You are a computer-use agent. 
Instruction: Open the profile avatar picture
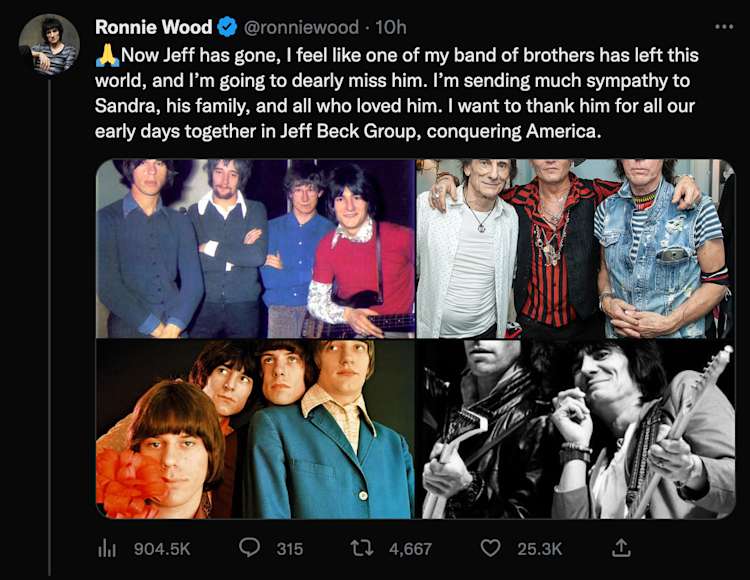pyautogui.click(x=50, y=45)
